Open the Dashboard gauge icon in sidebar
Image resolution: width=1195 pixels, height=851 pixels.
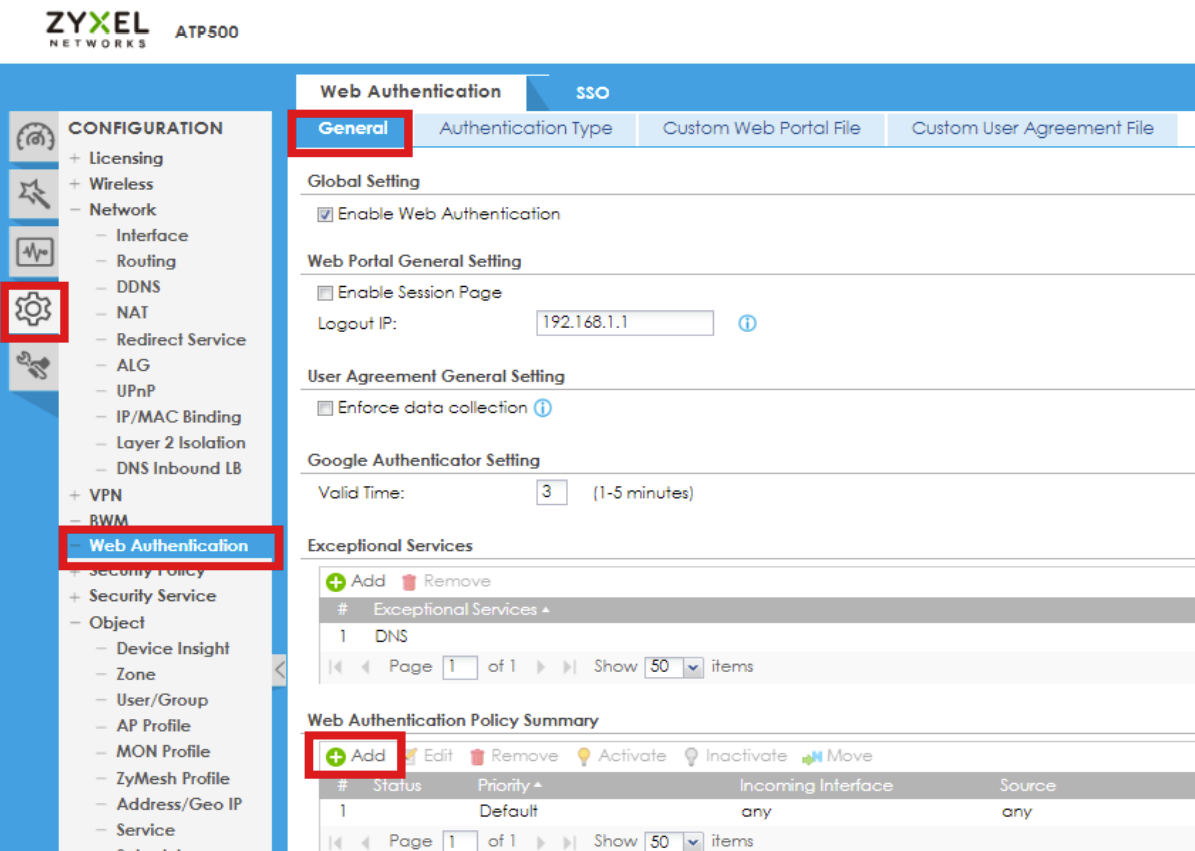tap(34, 136)
